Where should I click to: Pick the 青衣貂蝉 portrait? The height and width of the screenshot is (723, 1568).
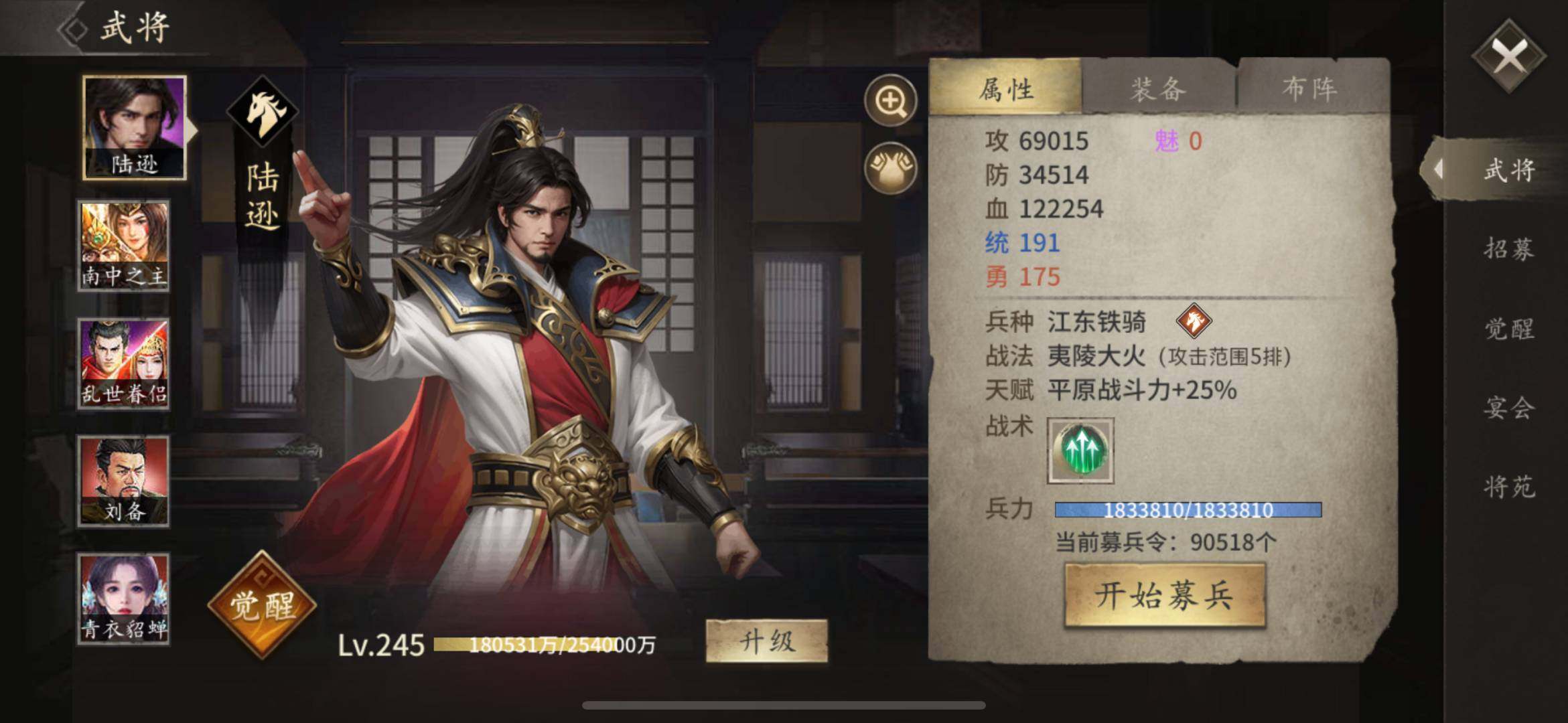coord(124,598)
